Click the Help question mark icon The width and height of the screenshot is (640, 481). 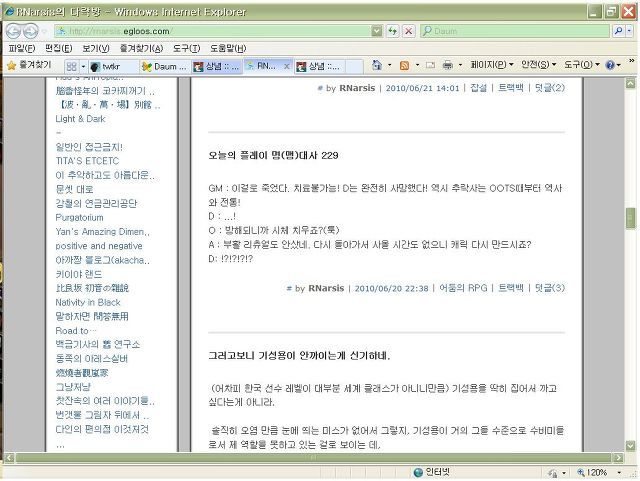pyautogui.click(x=610, y=65)
